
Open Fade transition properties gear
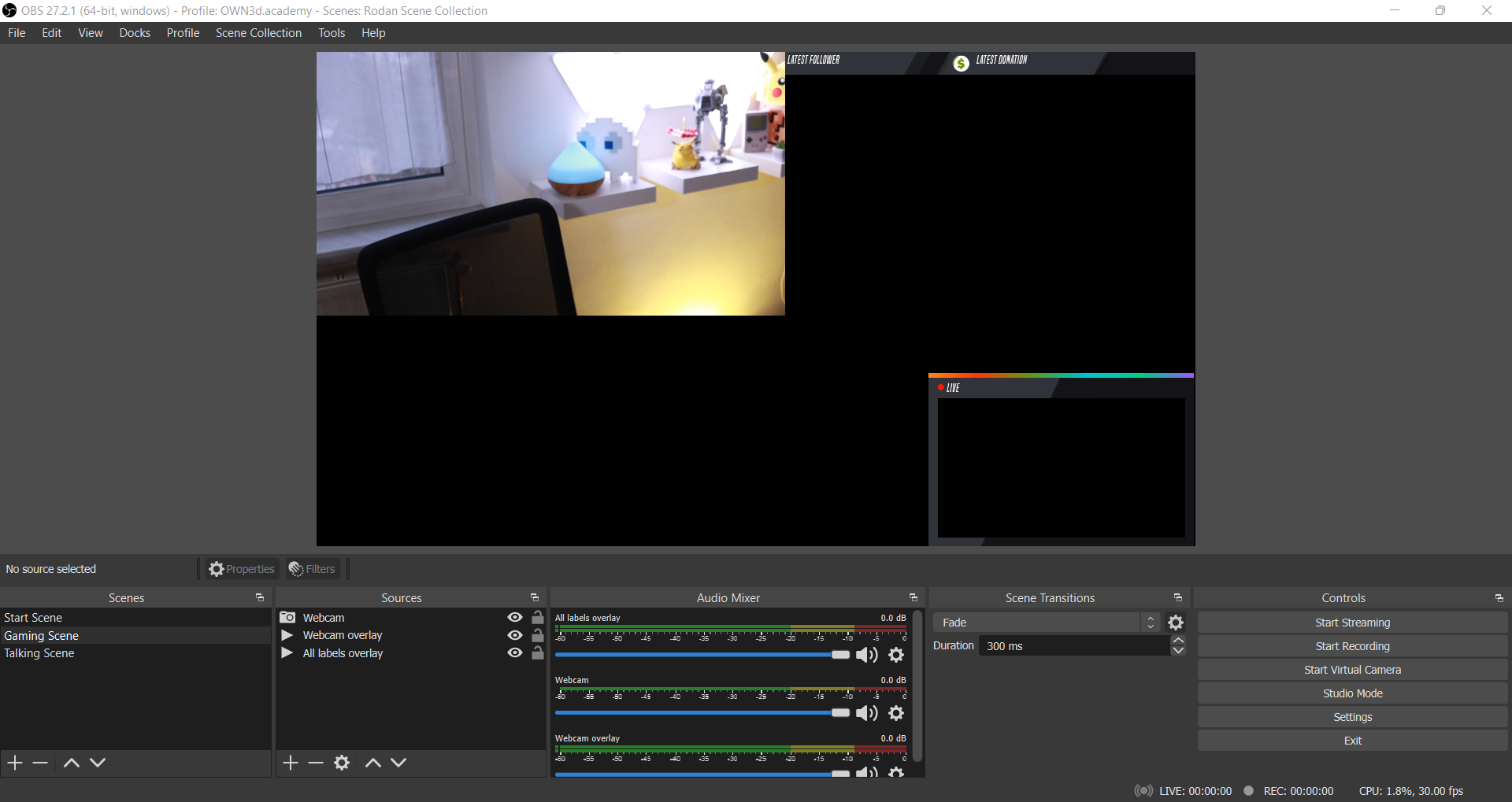[1176, 623]
